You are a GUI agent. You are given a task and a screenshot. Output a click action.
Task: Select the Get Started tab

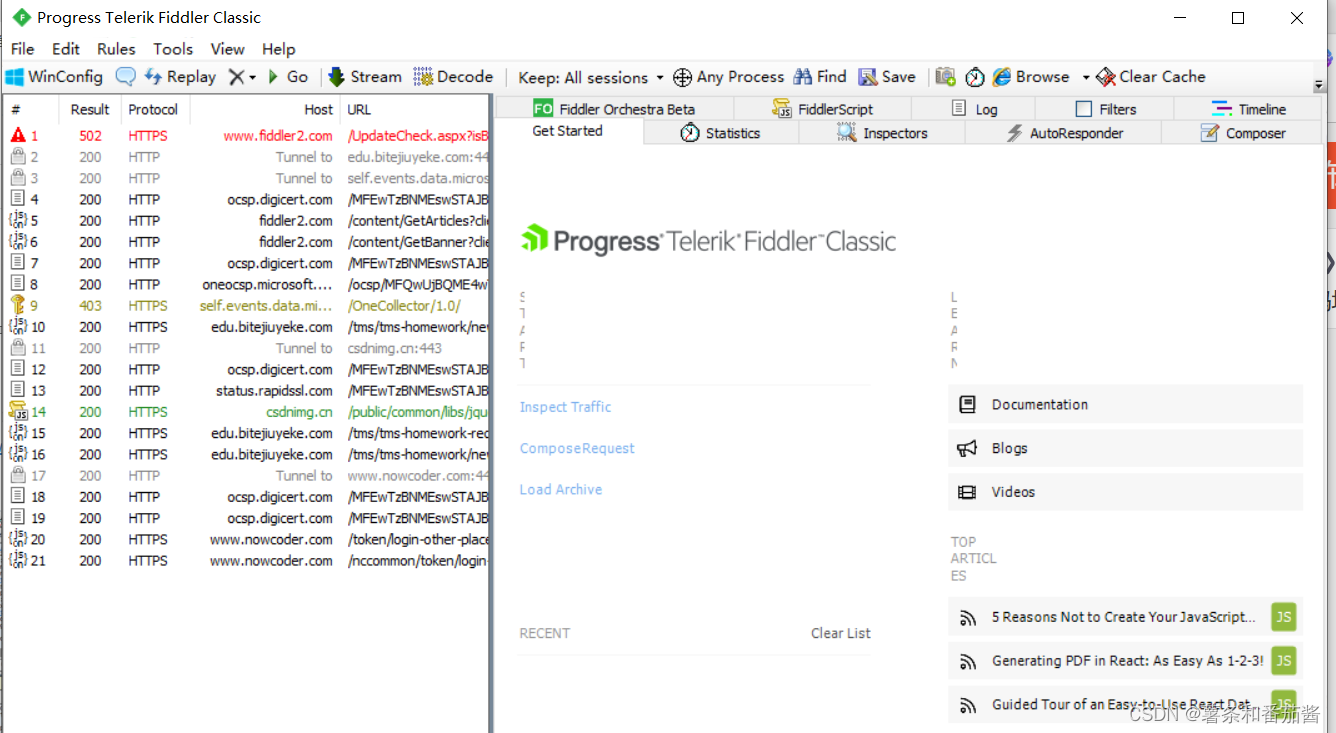[567, 131]
